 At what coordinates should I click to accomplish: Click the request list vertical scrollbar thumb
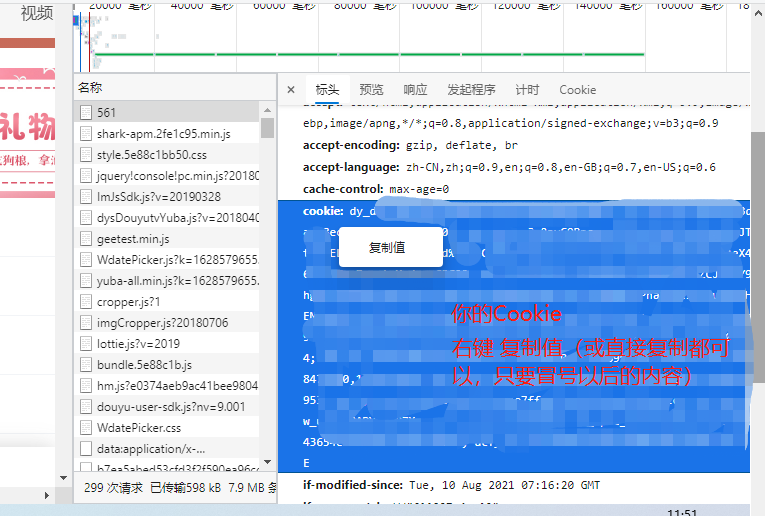267,126
